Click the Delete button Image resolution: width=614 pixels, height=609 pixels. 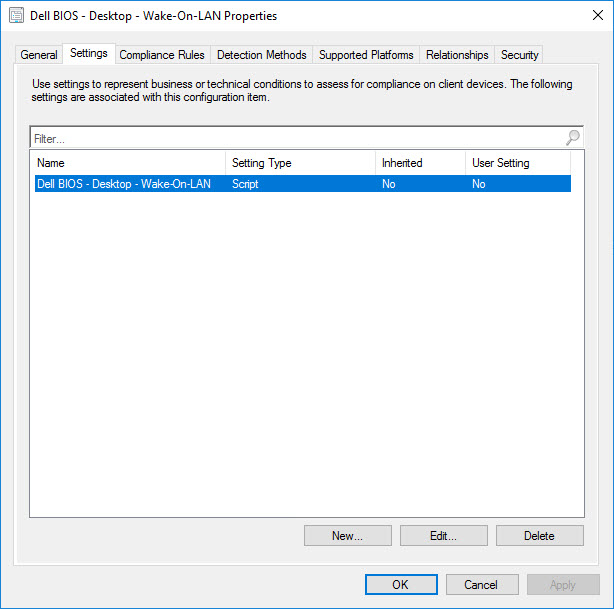(539, 536)
